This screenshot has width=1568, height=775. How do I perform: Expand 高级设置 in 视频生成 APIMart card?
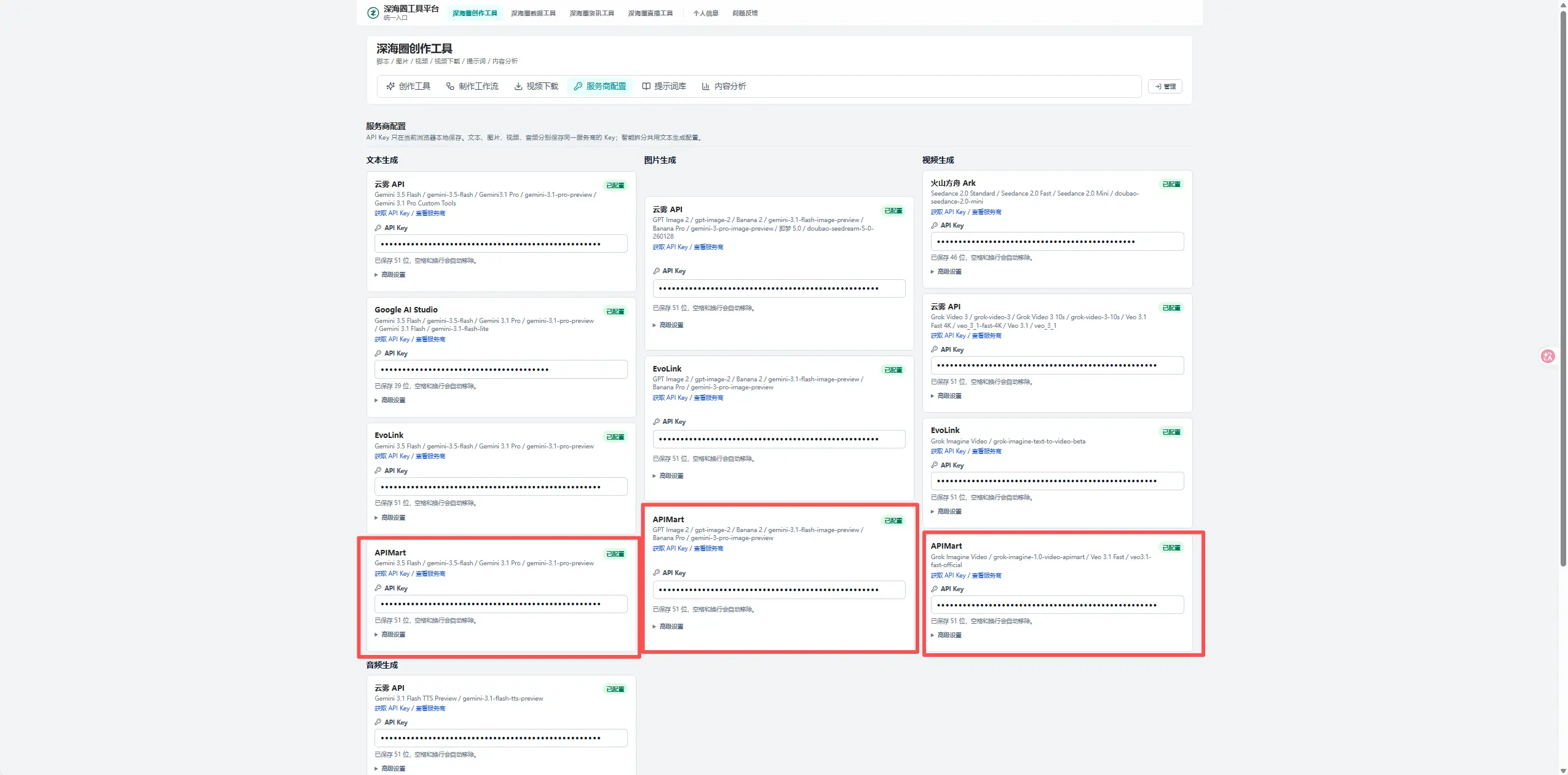click(946, 635)
